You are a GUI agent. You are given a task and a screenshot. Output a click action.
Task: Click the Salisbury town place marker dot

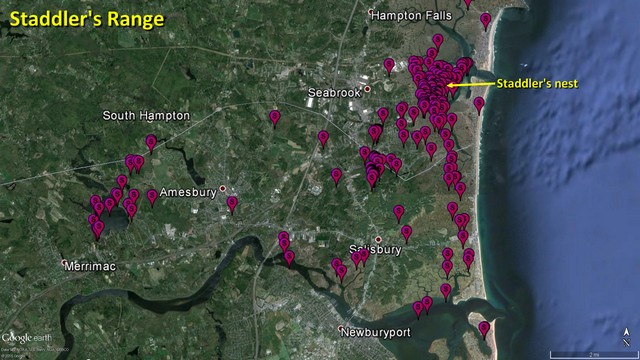[378, 240]
